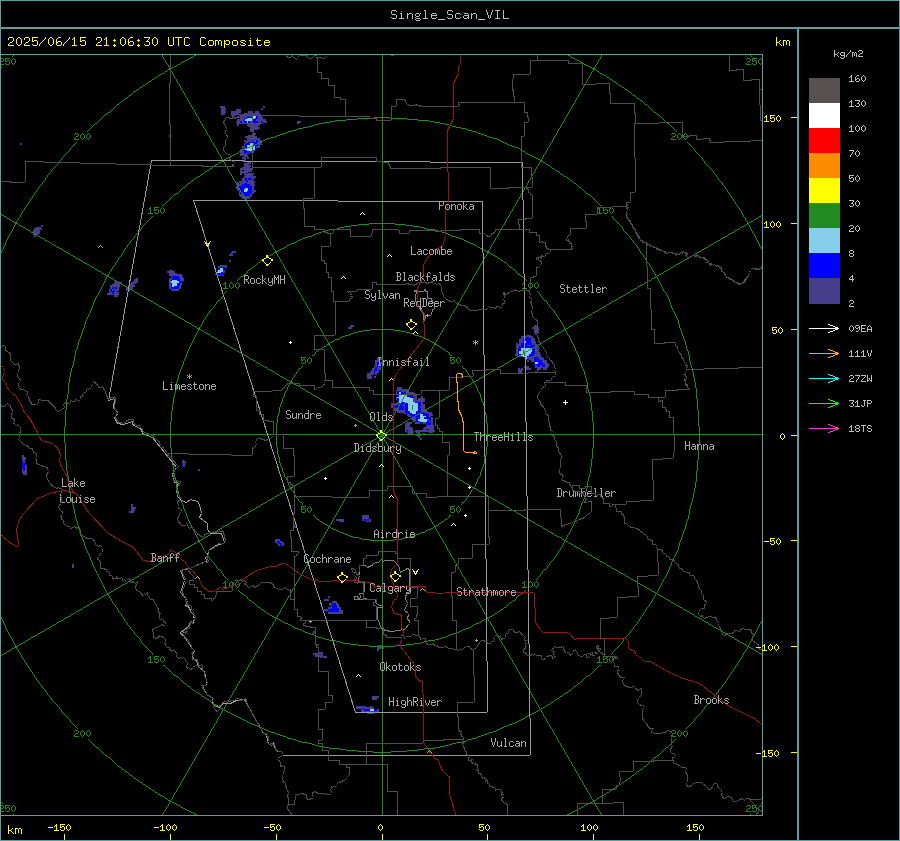This screenshot has width=900, height=841.
Task: Click the 70 value on the color scale
Action: tap(854, 153)
